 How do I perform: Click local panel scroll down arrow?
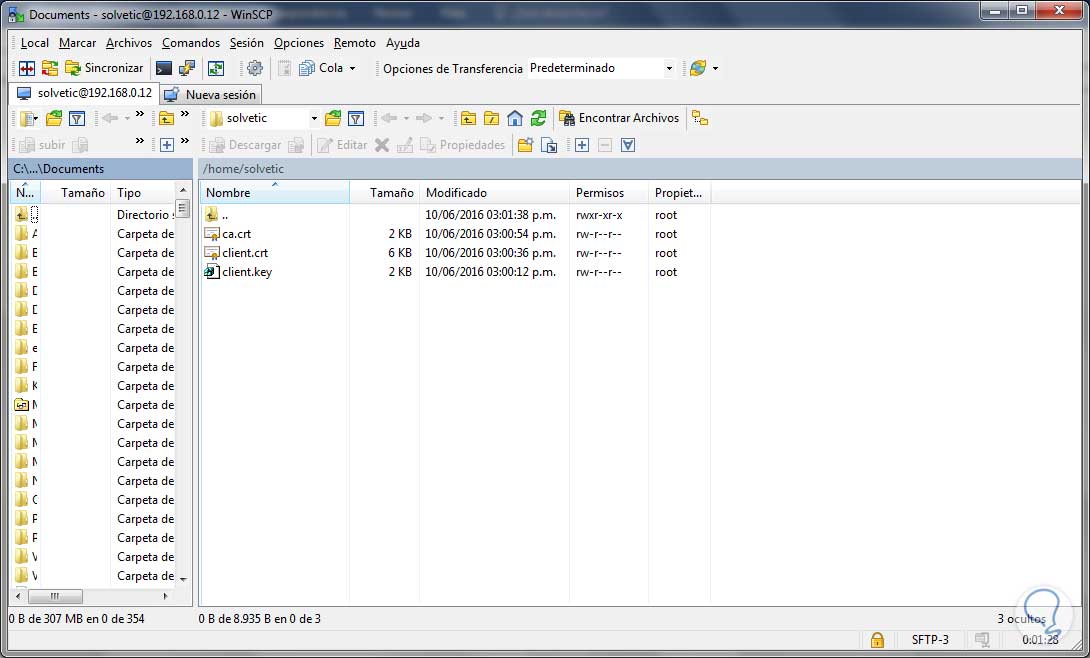[183, 579]
